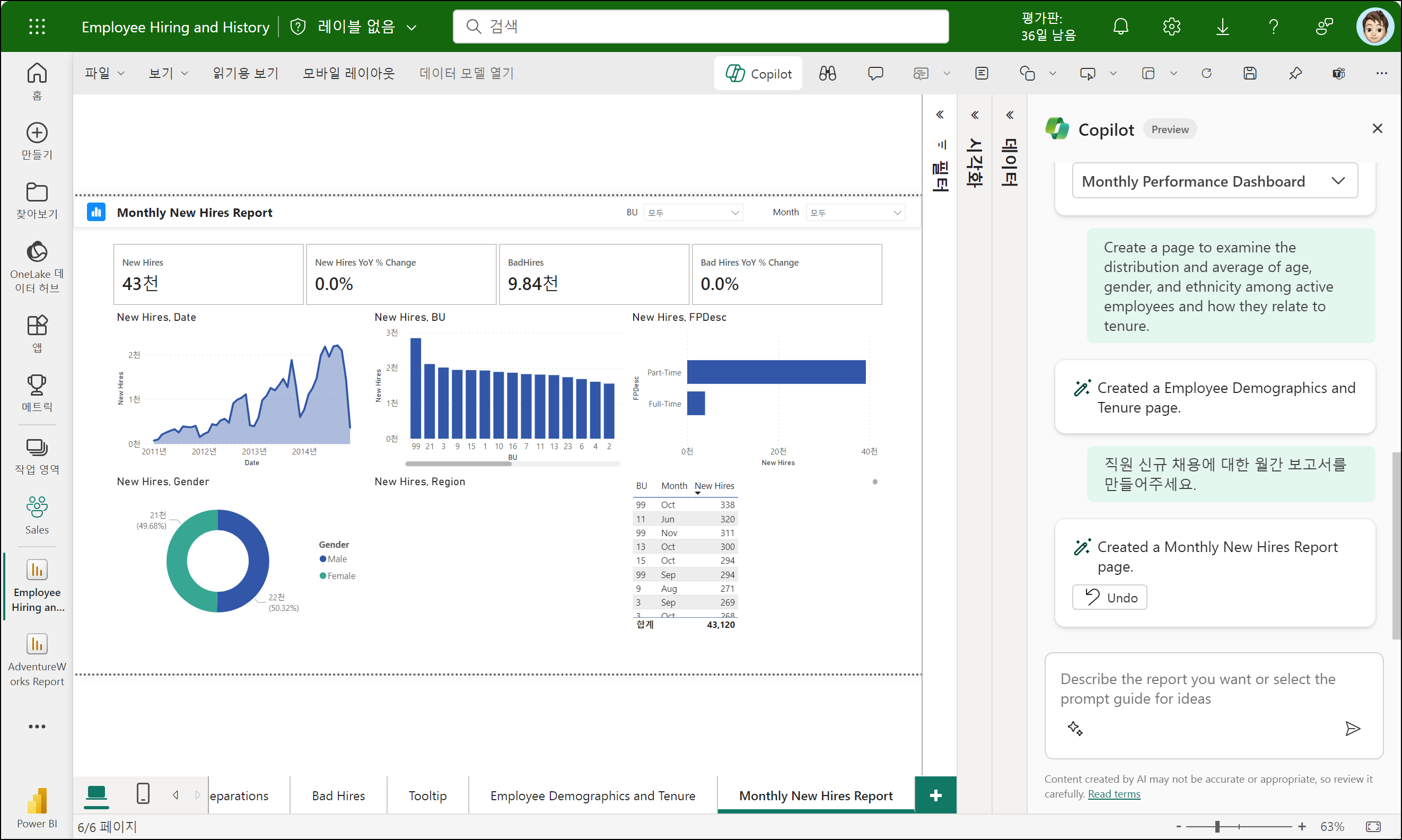
Task: Switch to mobile layout view icon
Action: click(x=143, y=793)
